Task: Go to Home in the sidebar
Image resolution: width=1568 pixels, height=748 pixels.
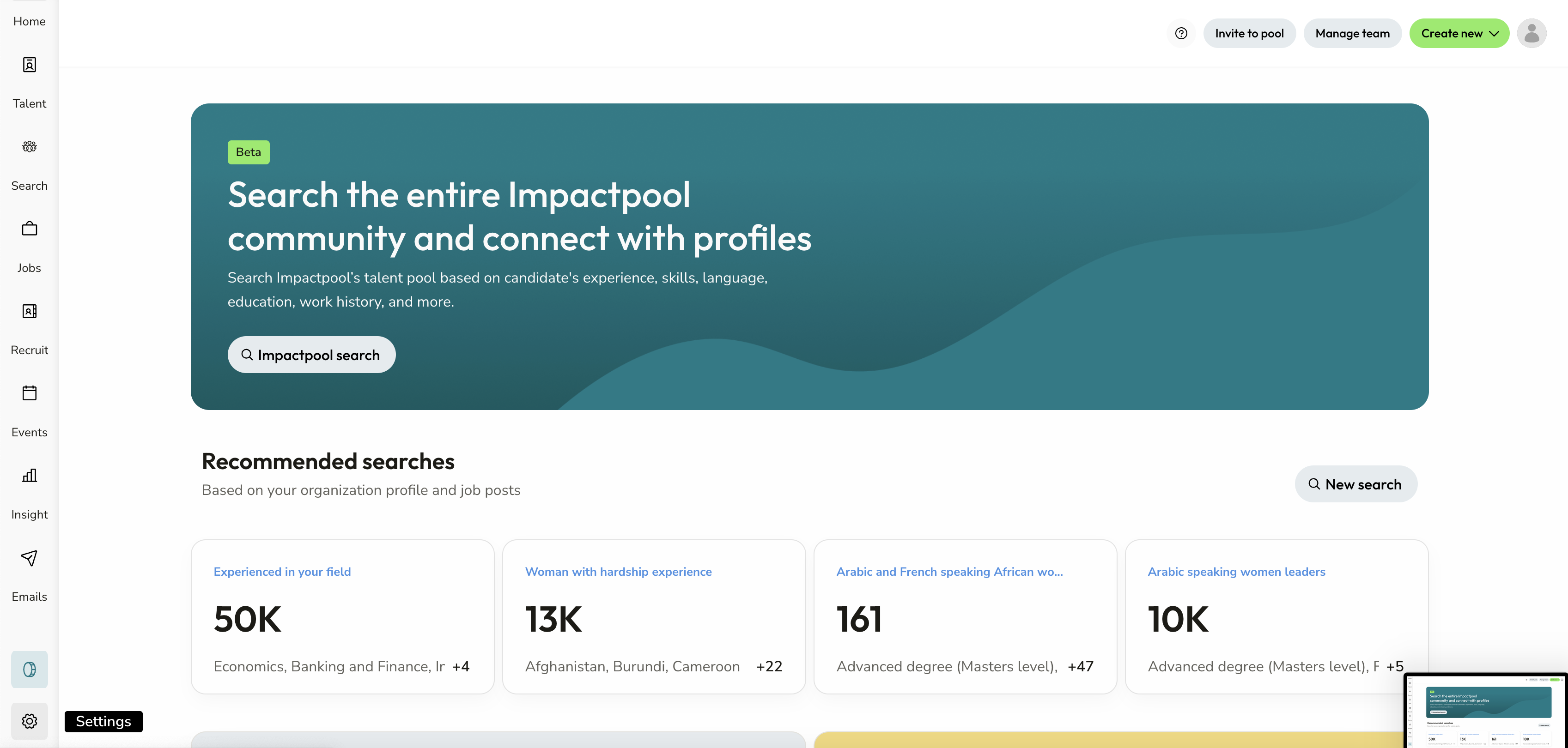Action: coord(29,21)
